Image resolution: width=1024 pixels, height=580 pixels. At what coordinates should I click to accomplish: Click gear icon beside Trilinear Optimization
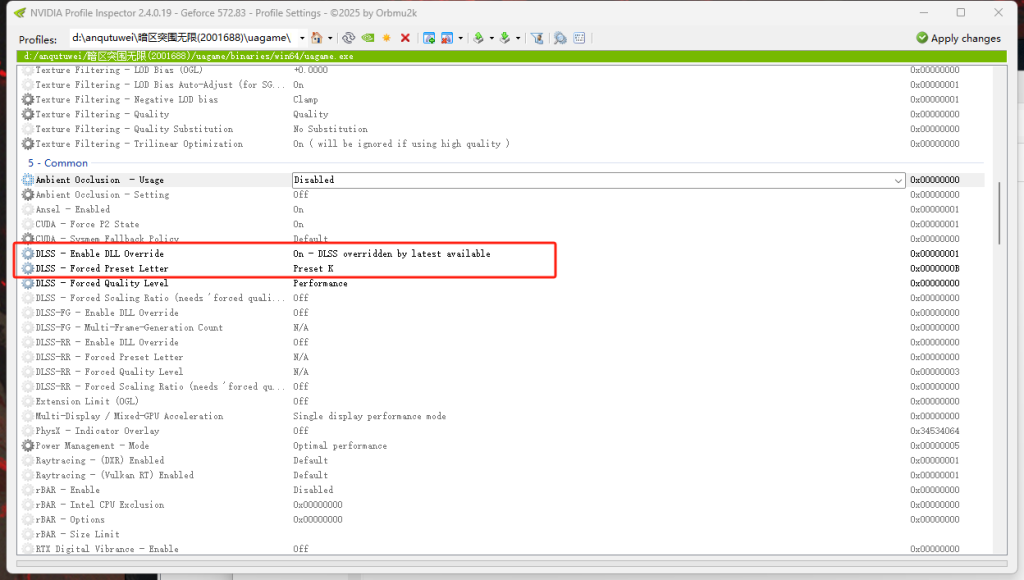[27, 144]
